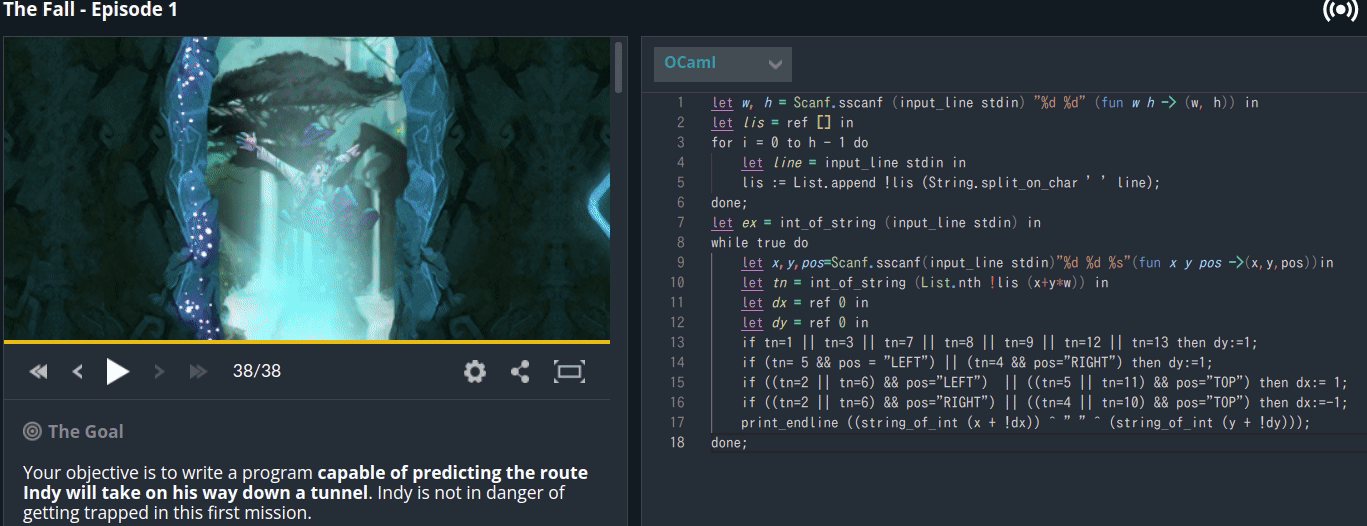Toggle fullscreen for the game viewer

pyautogui.click(x=568, y=372)
